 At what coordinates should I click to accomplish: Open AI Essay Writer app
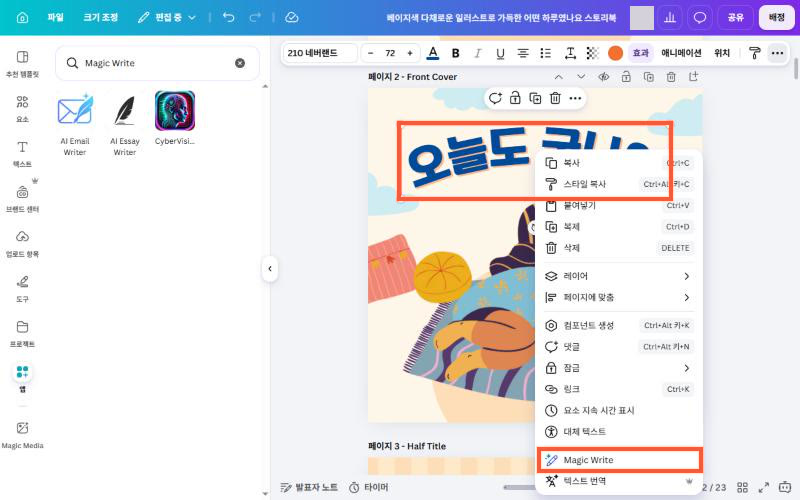pos(125,124)
